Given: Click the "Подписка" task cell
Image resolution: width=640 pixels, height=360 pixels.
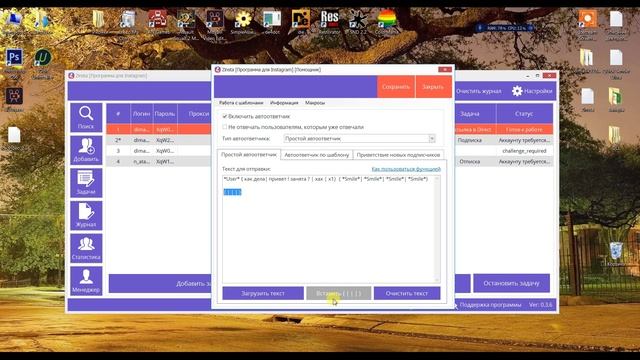Looking at the screenshot, I should tap(469, 140).
